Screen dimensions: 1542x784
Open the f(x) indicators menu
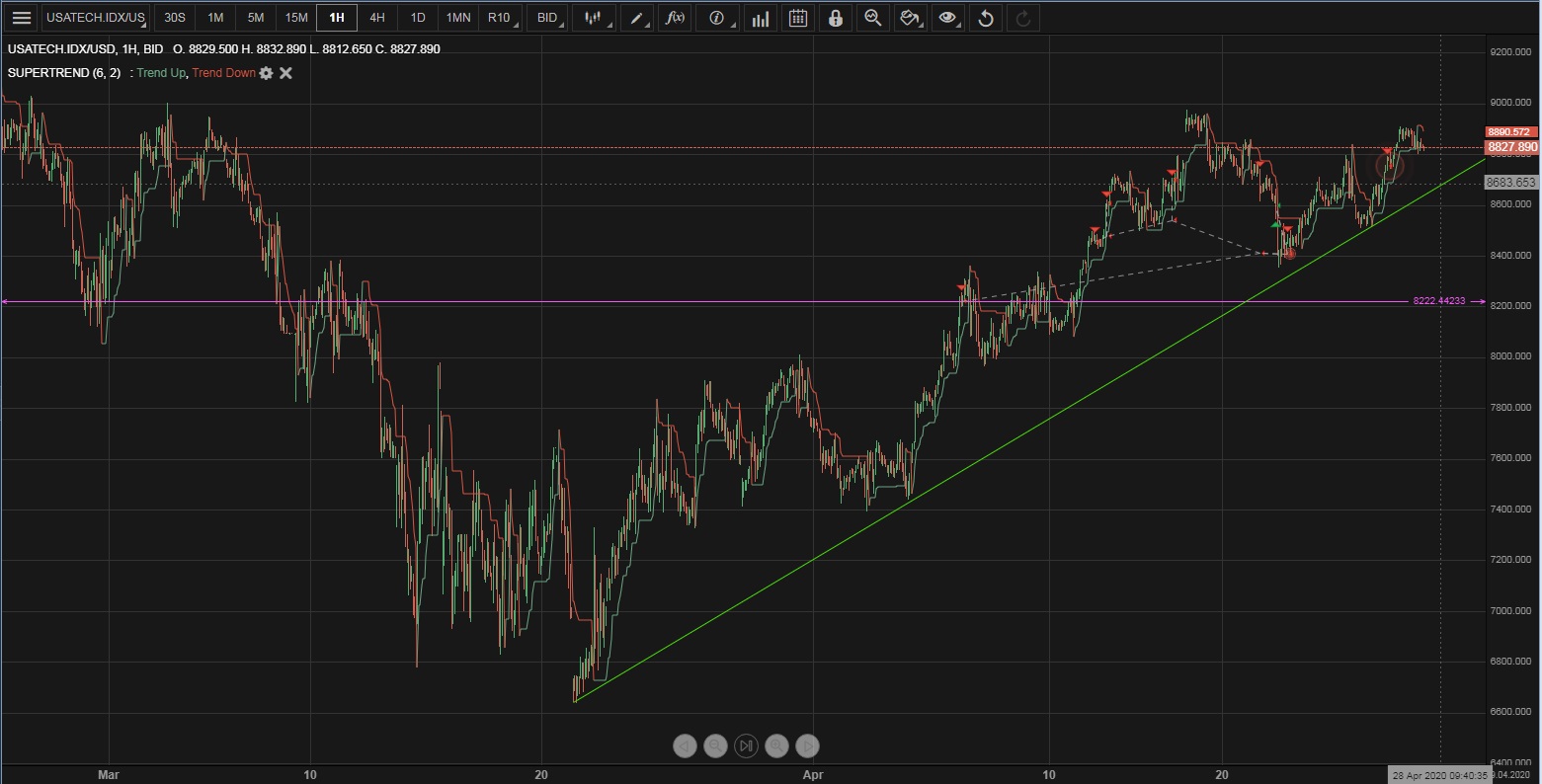(x=675, y=18)
